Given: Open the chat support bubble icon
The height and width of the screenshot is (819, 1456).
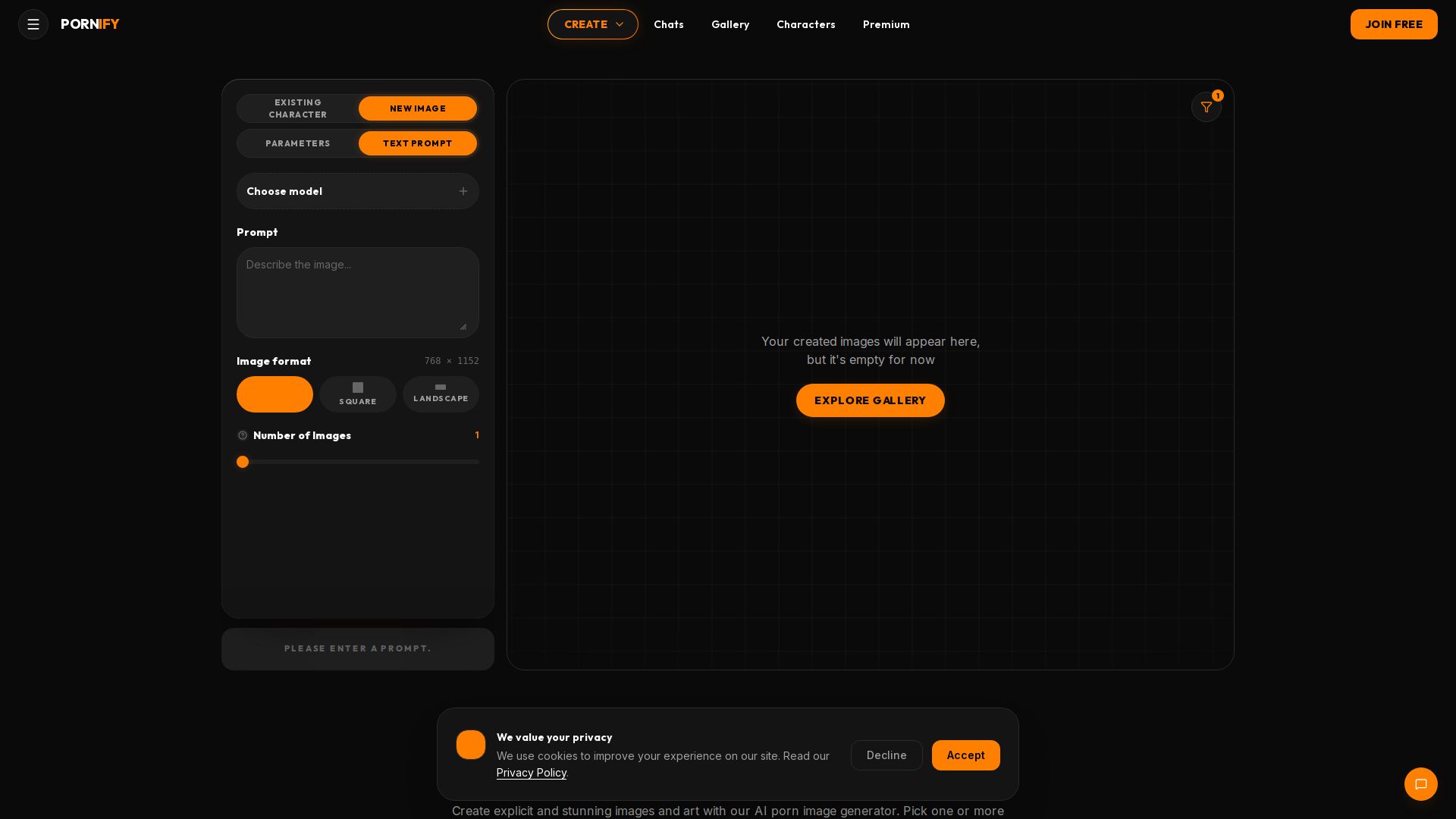Looking at the screenshot, I should click(x=1421, y=784).
